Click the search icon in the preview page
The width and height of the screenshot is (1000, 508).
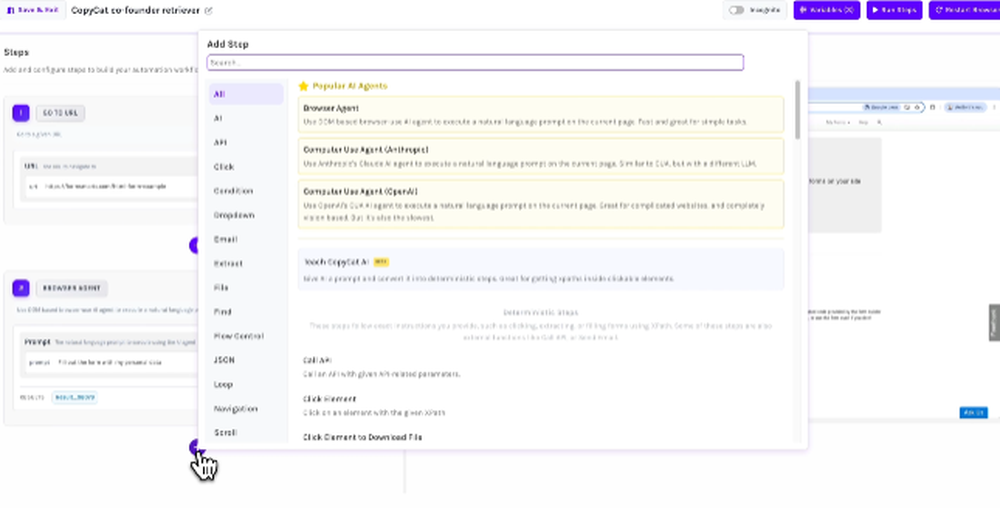(879, 122)
